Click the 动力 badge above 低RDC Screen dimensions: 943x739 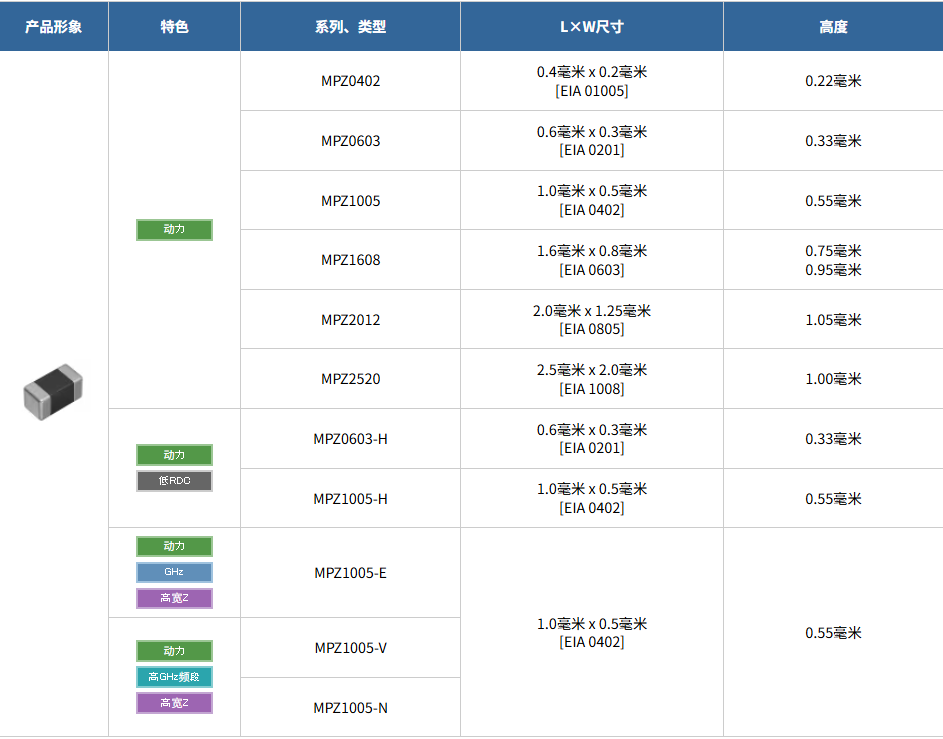point(174,455)
